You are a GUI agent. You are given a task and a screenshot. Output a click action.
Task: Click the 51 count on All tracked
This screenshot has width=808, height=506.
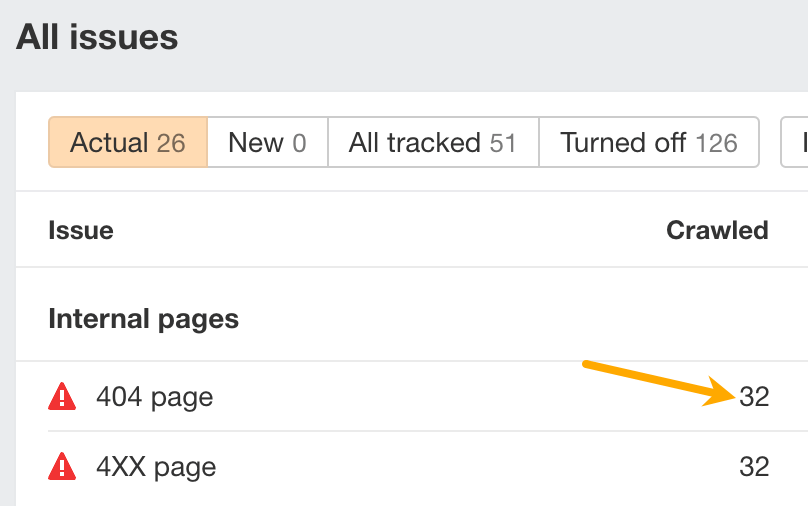click(x=503, y=142)
